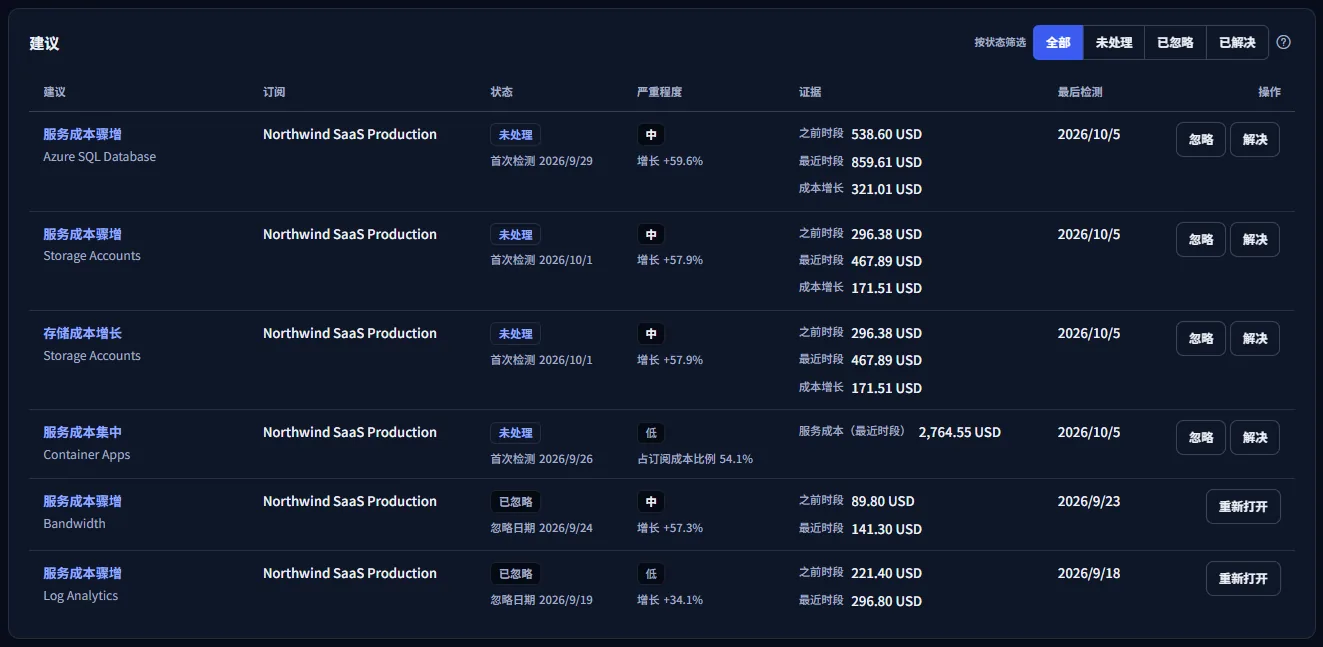Click the 证据 column header
This screenshot has width=1323, height=647.
point(810,92)
